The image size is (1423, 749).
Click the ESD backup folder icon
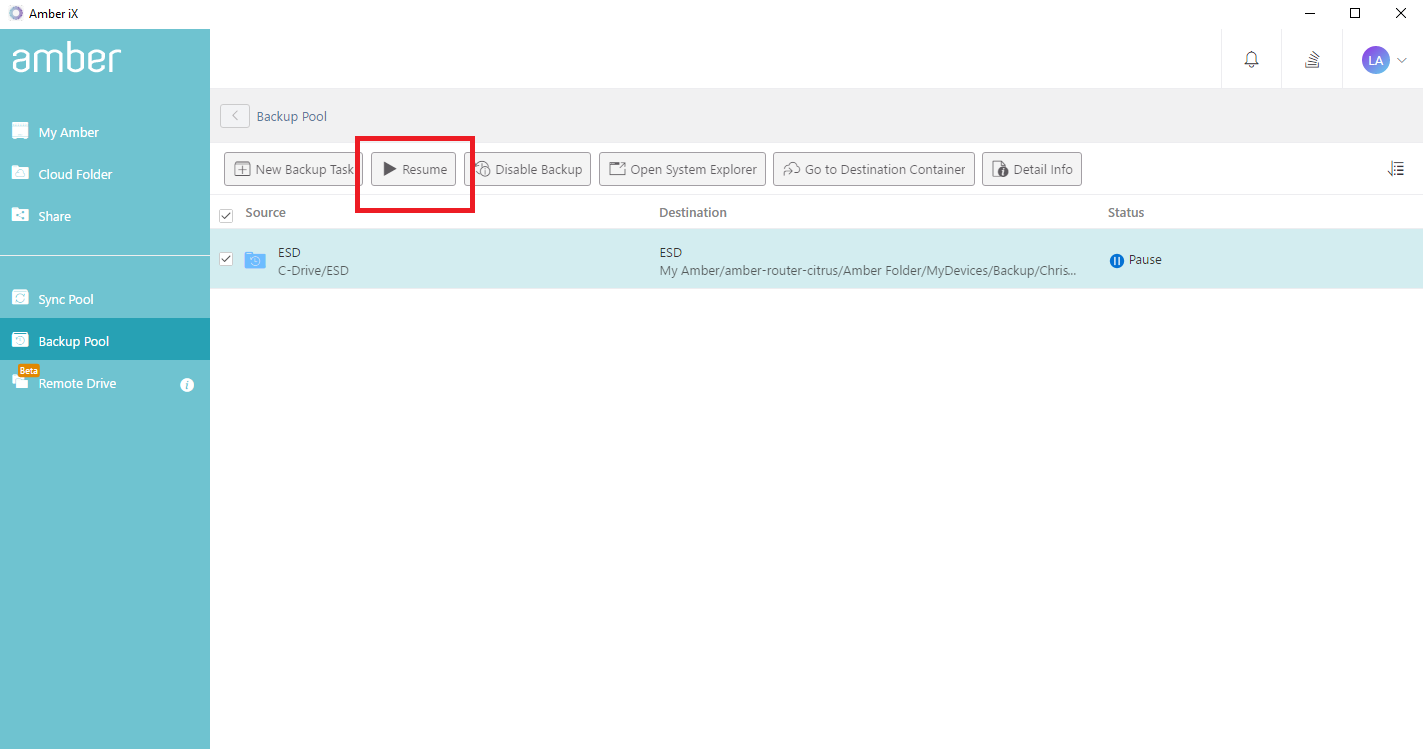tap(255, 259)
